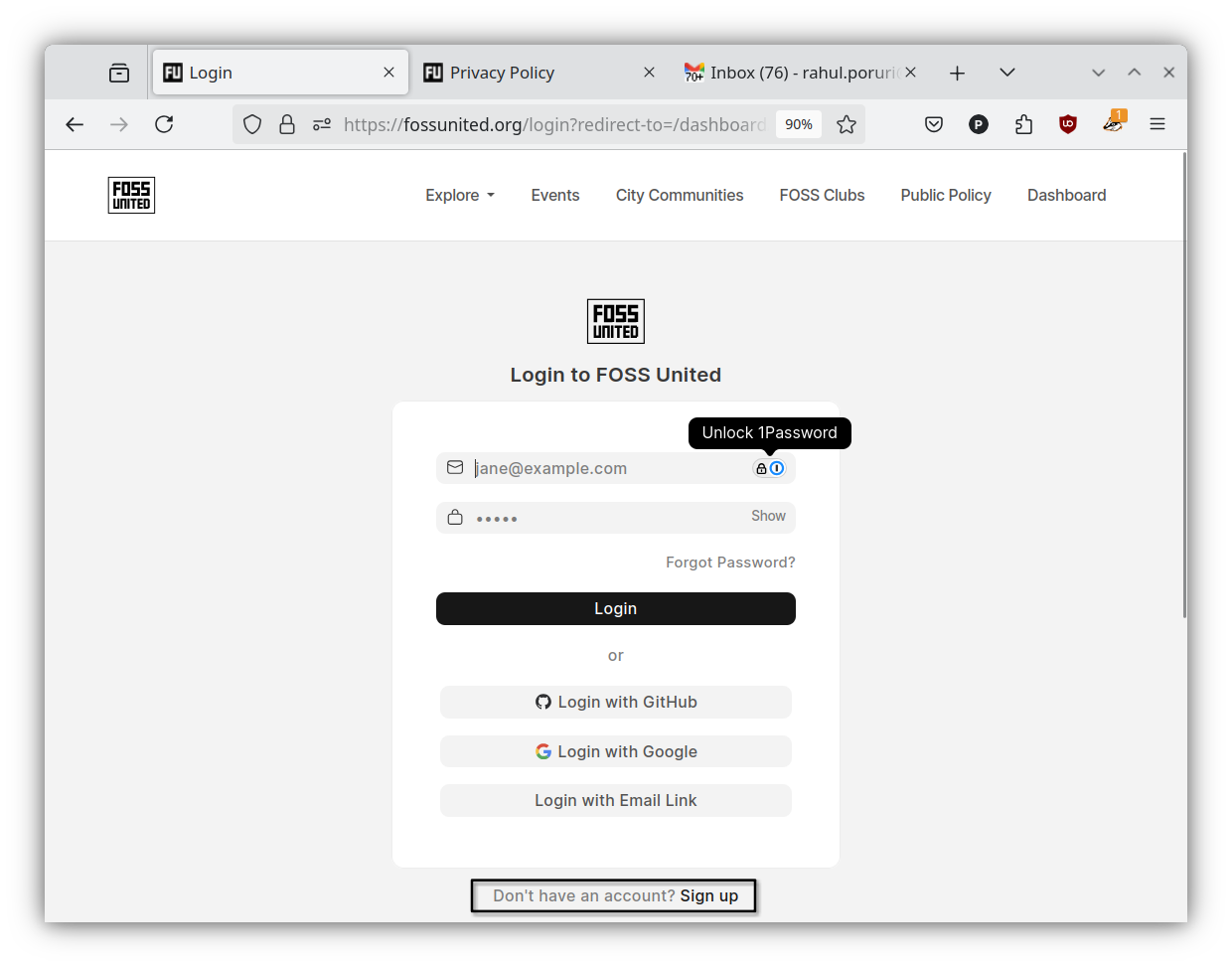Save page to Pocket
The height and width of the screenshot is (967, 1232).
tap(934, 124)
